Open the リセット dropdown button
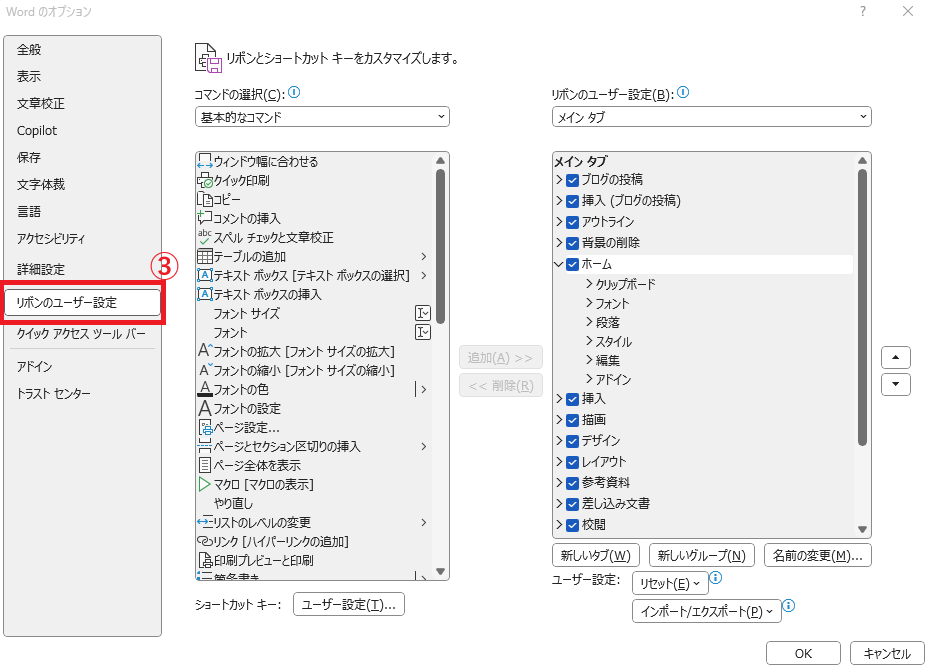929x671 pixels. [x=669, y=583]
